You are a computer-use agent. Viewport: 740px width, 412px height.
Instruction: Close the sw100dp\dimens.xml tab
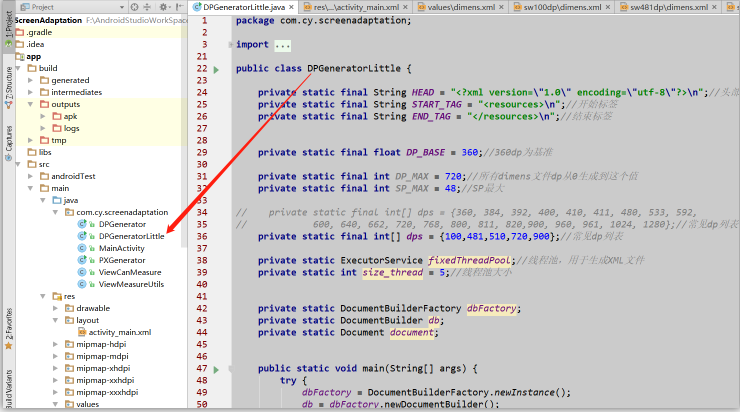click(x=608, y=7)
